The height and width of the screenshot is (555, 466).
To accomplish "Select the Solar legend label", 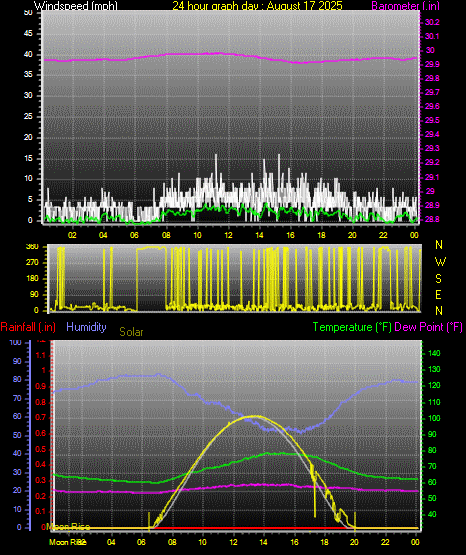I will [x=131, y=332].
